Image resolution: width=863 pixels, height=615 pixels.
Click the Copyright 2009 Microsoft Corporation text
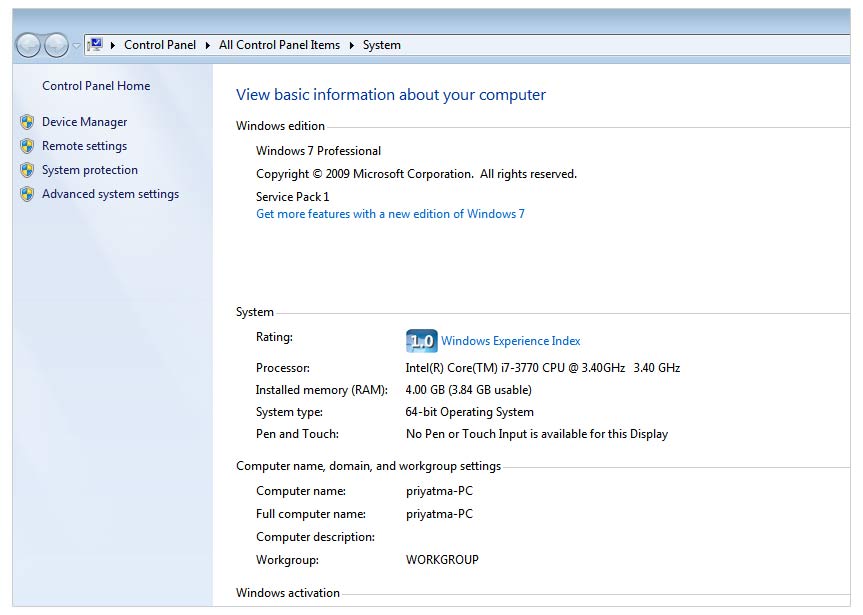coord(416,174)
